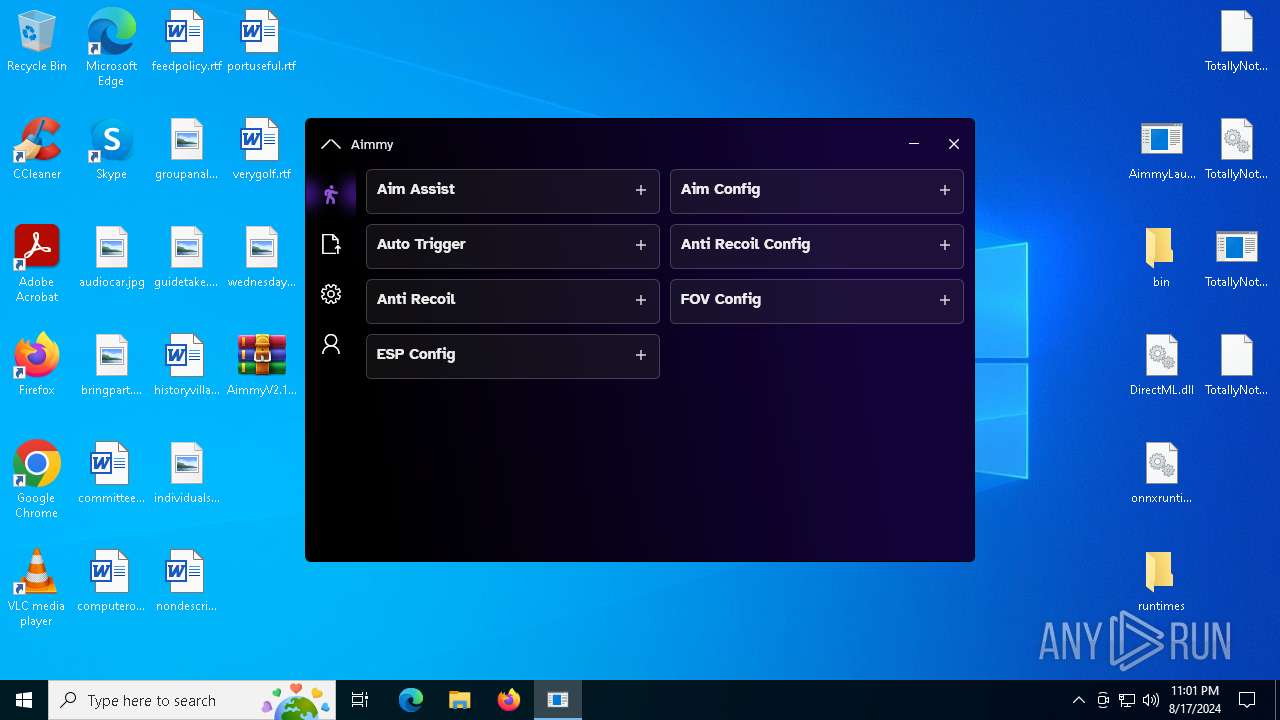
Task: Select the DirectML.dll file icon
Action: (x=1161, y=366)
